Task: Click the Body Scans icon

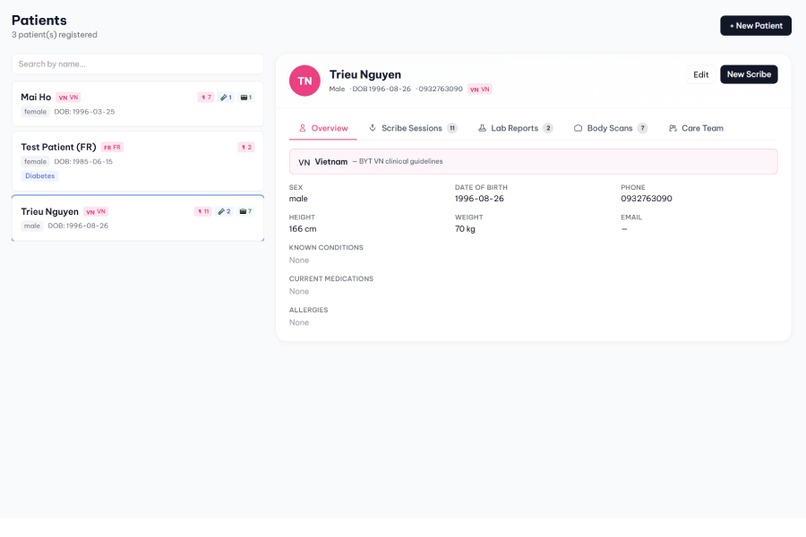Action: [x=578, y=128]
